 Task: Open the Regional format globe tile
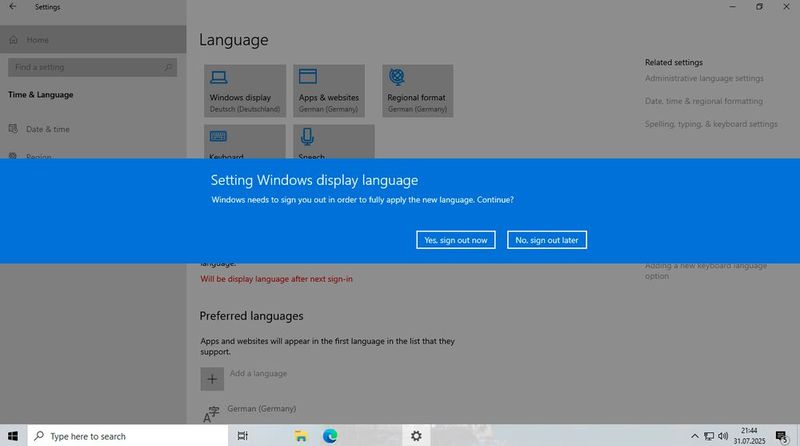point(417,90)
